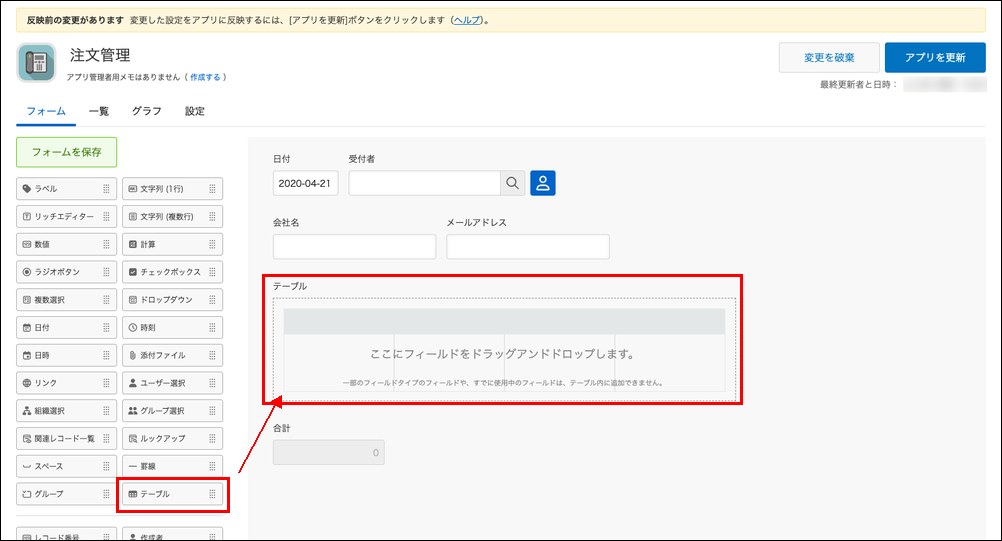Select the 文字列 (複数行) field item
This screenshot has width=1002, height=541.
(173, 217)
